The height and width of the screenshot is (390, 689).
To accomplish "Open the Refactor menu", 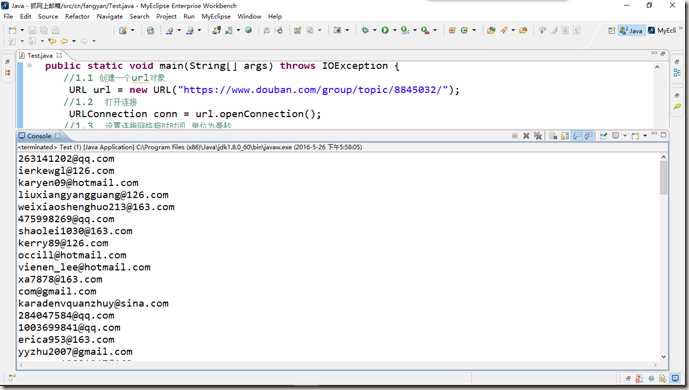I will click(77, 16).
